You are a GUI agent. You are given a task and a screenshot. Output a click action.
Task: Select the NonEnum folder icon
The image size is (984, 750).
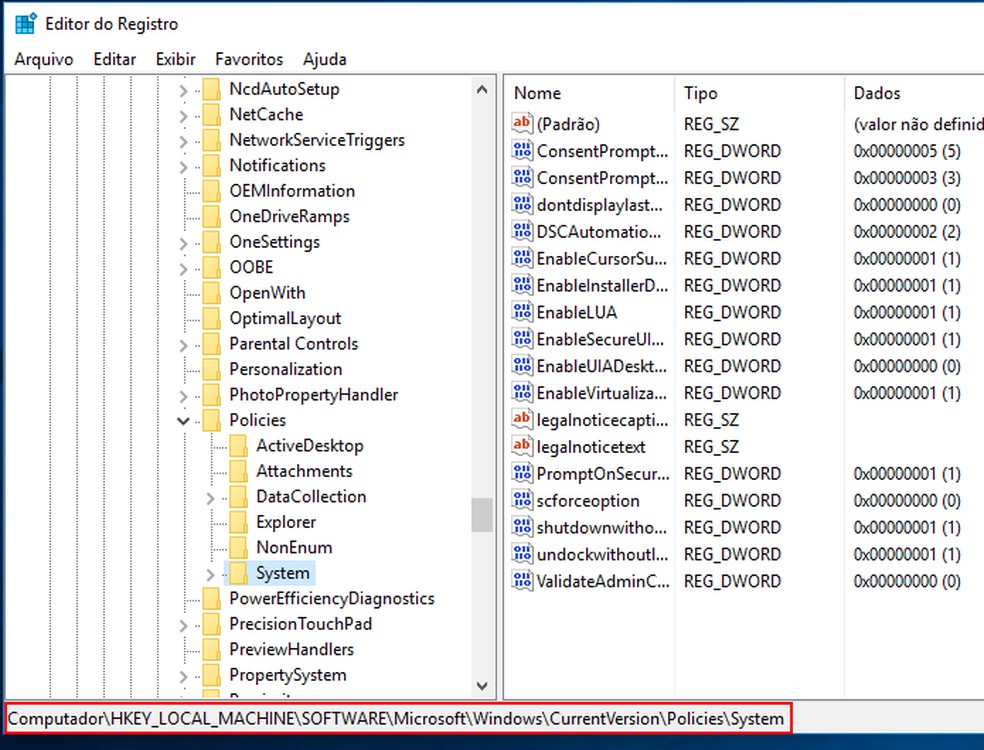pos(238,548)
